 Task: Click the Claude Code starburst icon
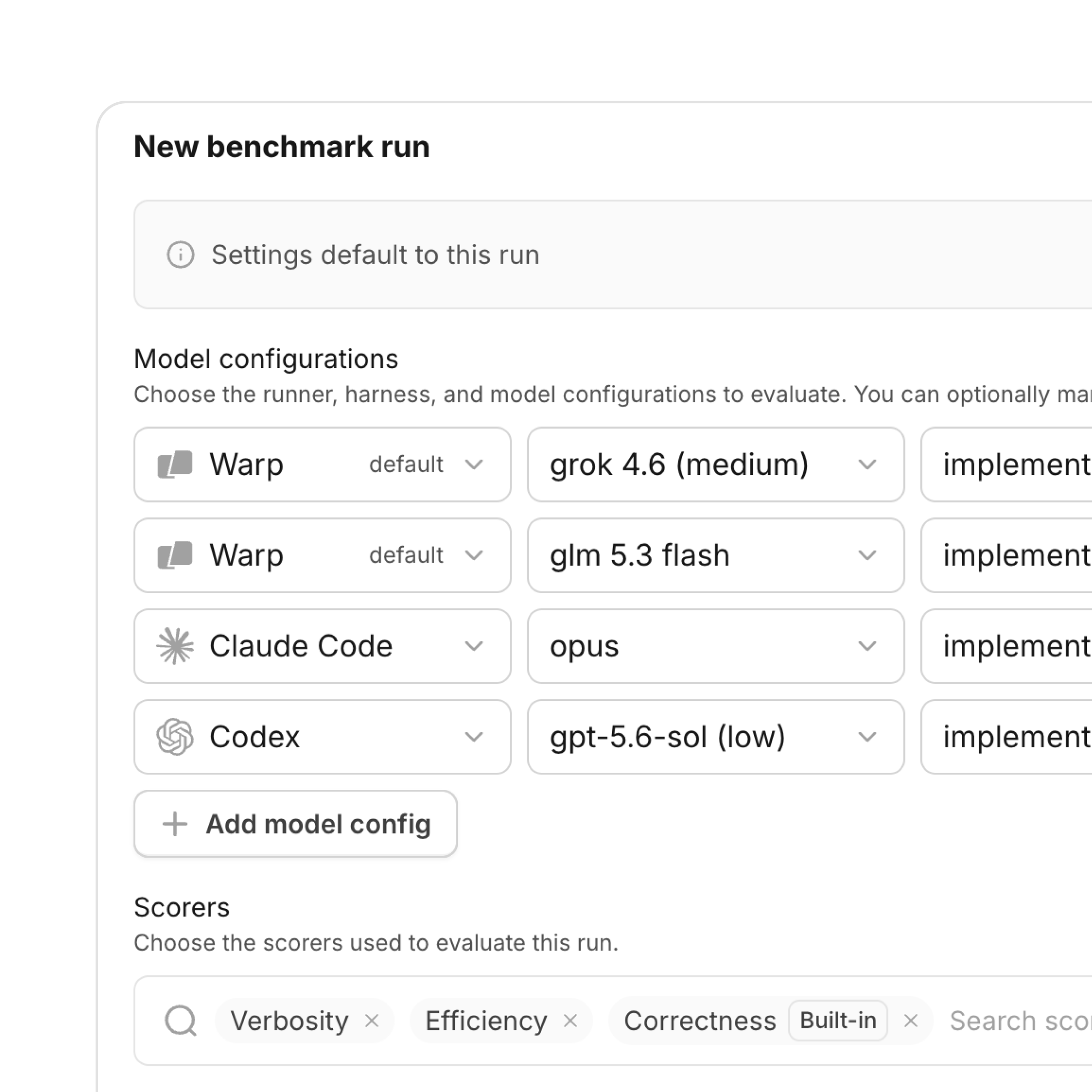pos(175,645)
